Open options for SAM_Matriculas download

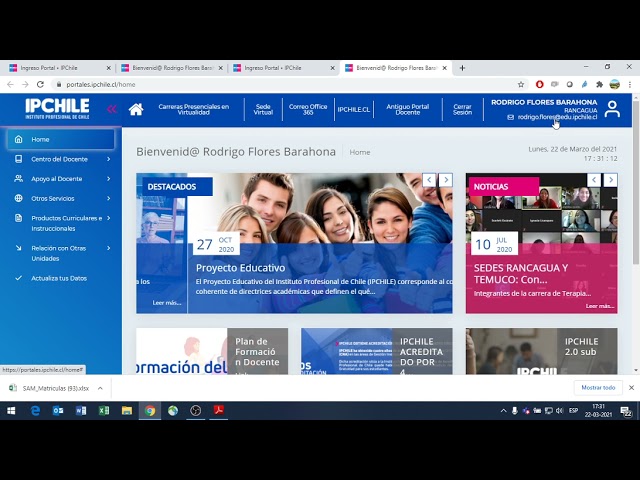pyautogui.click(x=100, y=388)
